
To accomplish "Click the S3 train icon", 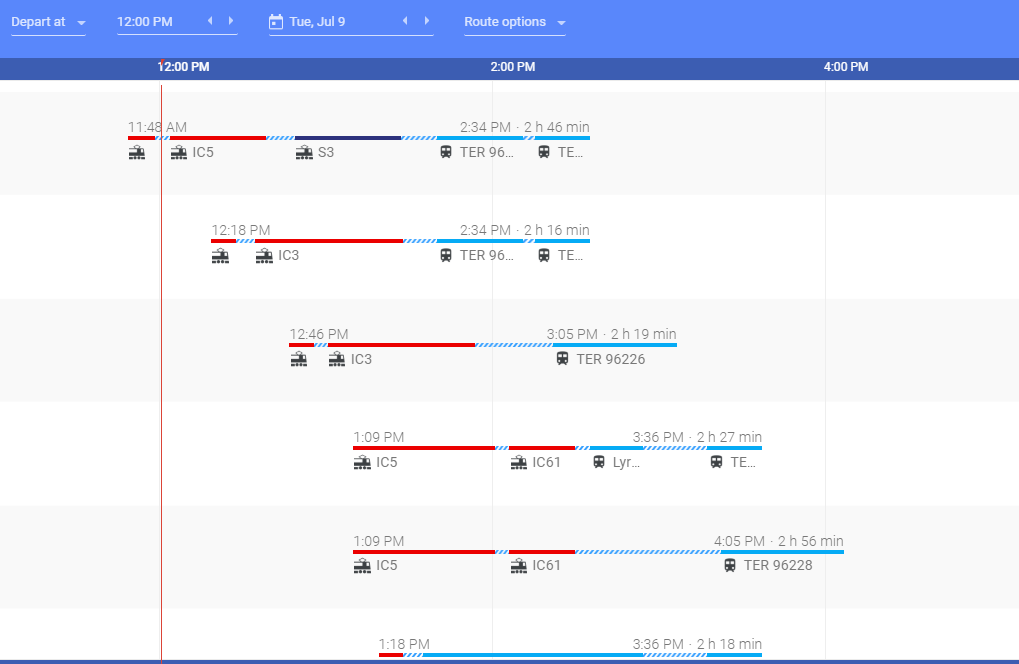I will pyautogui.click(x=304, y=153).
